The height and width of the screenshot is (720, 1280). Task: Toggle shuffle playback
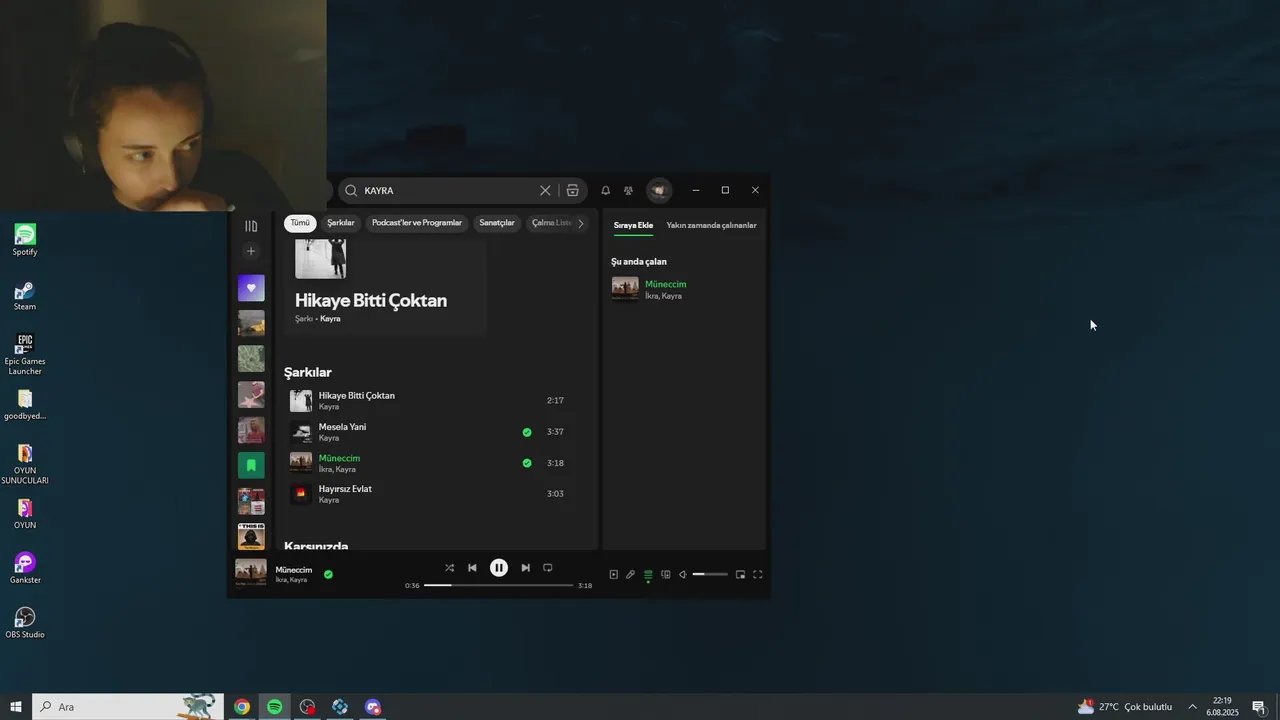tap(449, 568)
